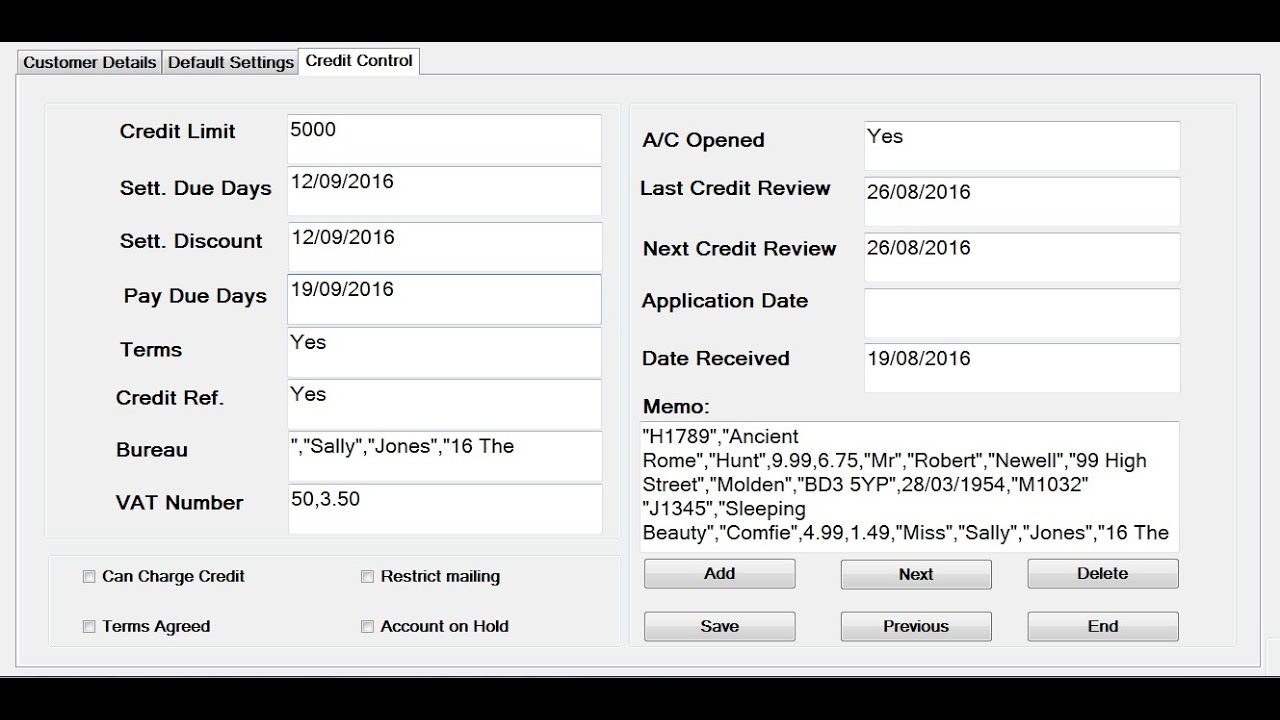Focus the Last Credit Review date field
Screen dimensions: 1280x720
1022,202
